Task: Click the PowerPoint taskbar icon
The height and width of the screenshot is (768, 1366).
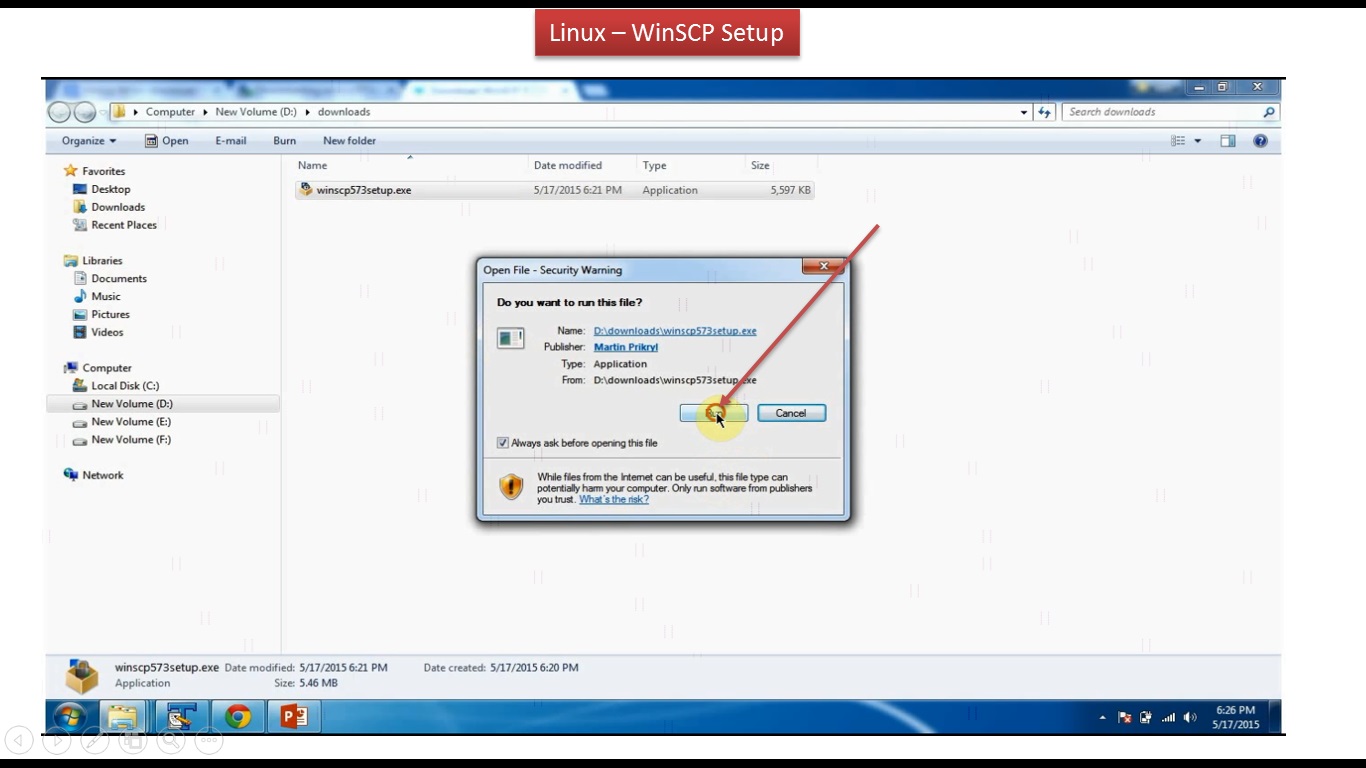Action: [294, 716]
